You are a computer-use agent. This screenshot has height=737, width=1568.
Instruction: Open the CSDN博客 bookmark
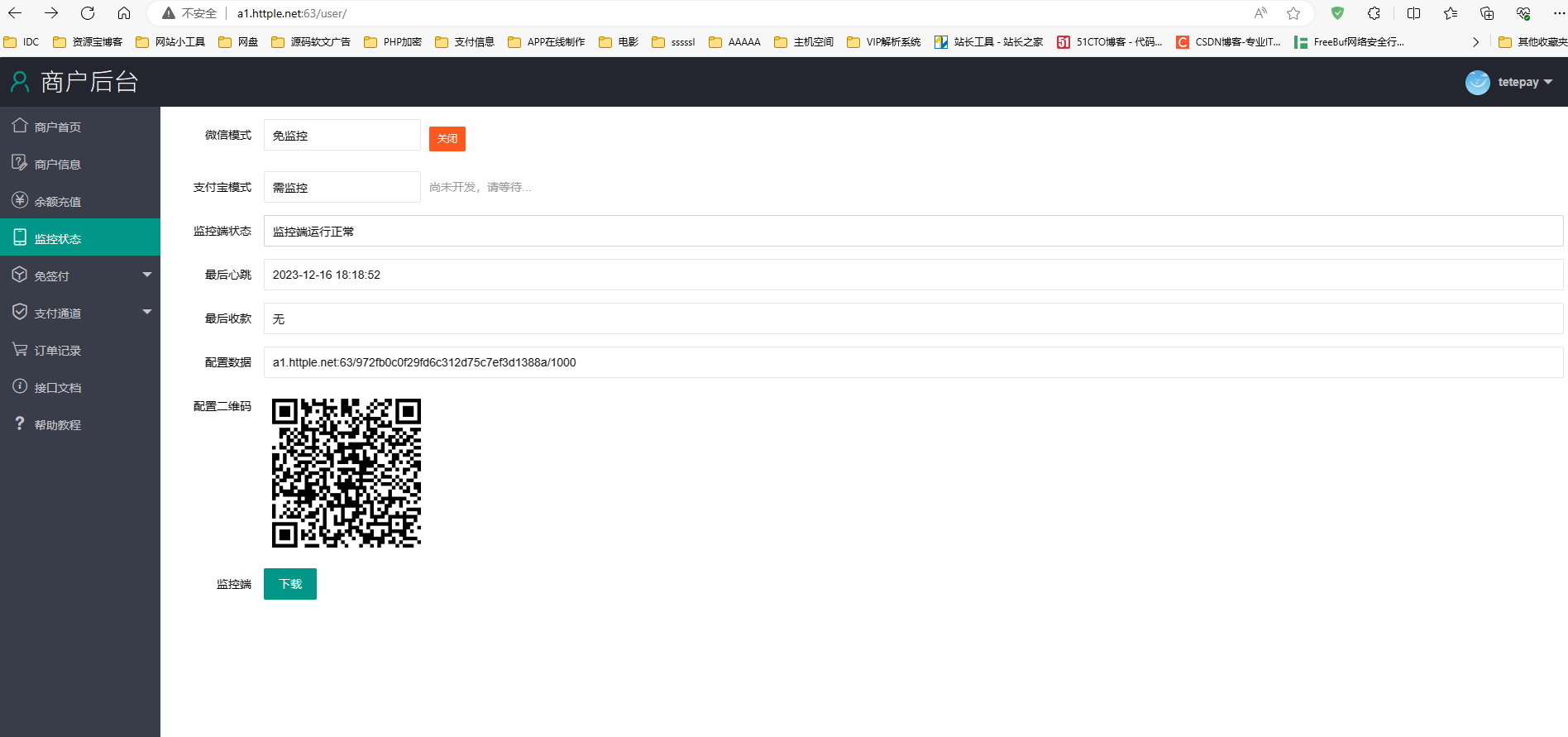(x=1229, y=42)
